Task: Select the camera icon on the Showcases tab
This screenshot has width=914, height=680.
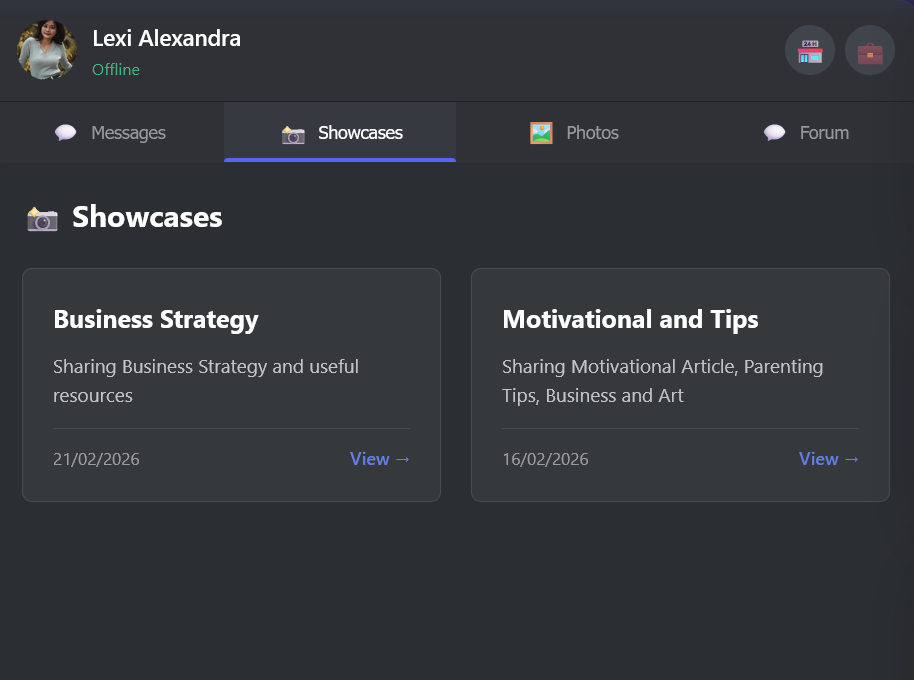Action: pos(292,132)
